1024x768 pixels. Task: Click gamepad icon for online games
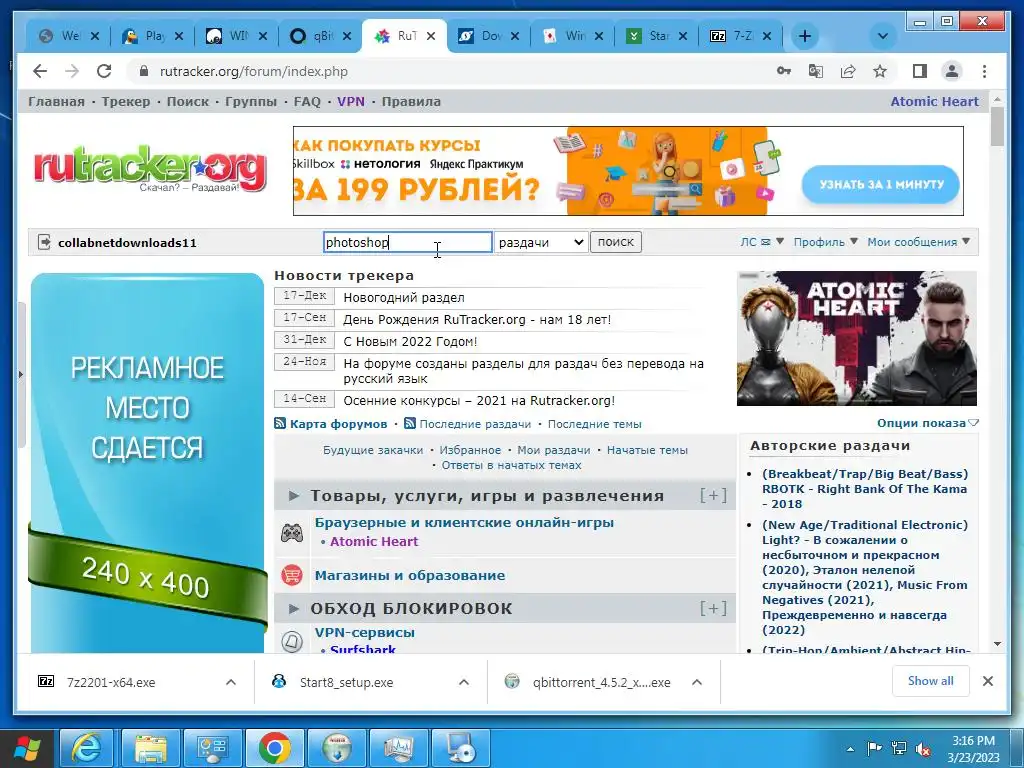(291, 533)
